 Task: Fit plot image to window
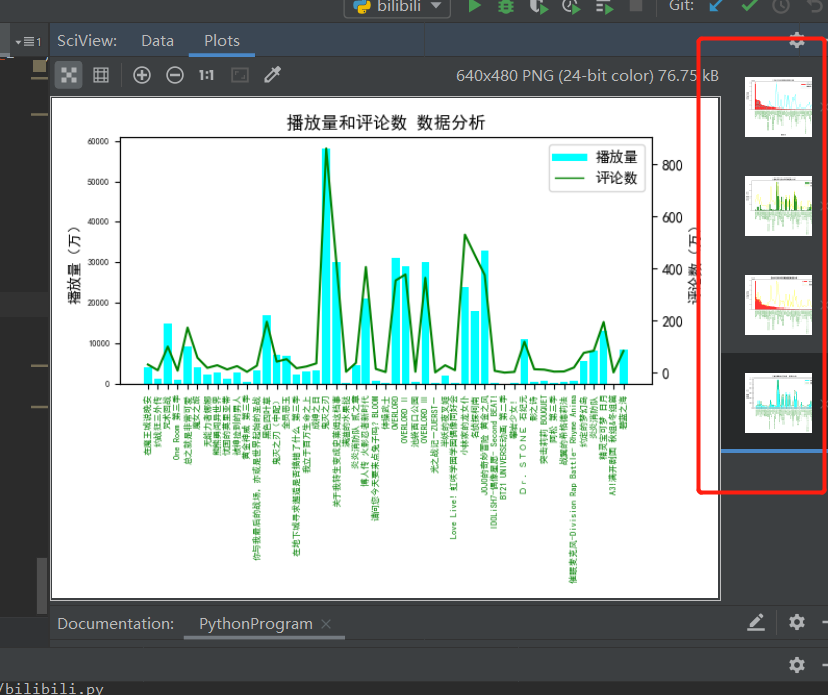240,75
